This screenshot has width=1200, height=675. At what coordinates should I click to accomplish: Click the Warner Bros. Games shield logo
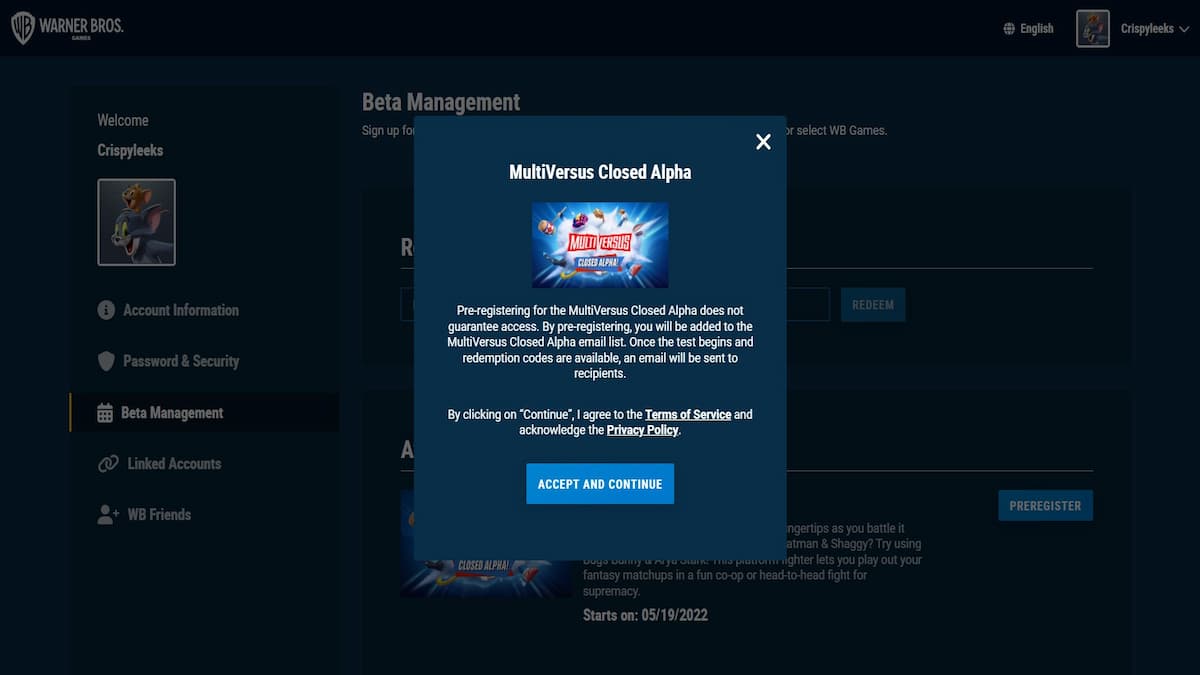point(23,28)
